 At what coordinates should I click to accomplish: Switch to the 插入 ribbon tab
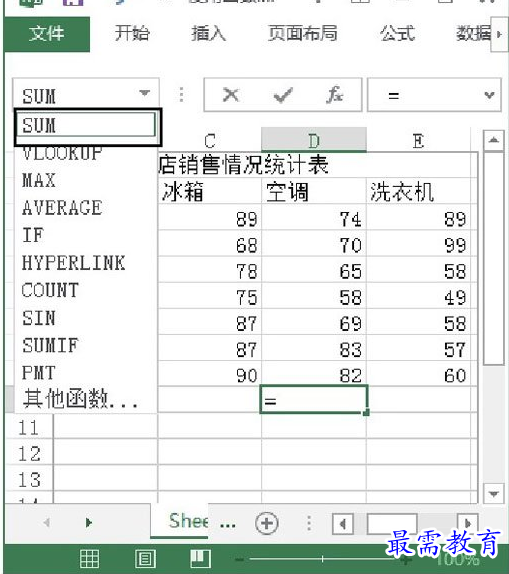pyautogui.click(x=208, y=33)
